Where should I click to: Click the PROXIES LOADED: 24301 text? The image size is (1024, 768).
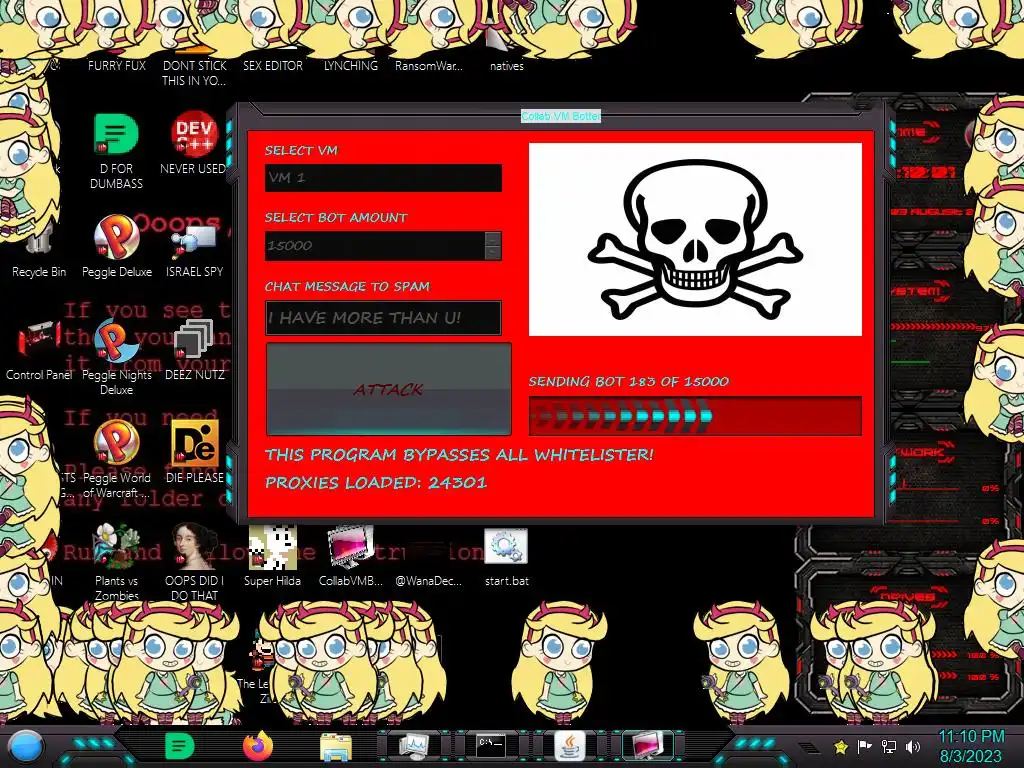[x=376, y=483]
